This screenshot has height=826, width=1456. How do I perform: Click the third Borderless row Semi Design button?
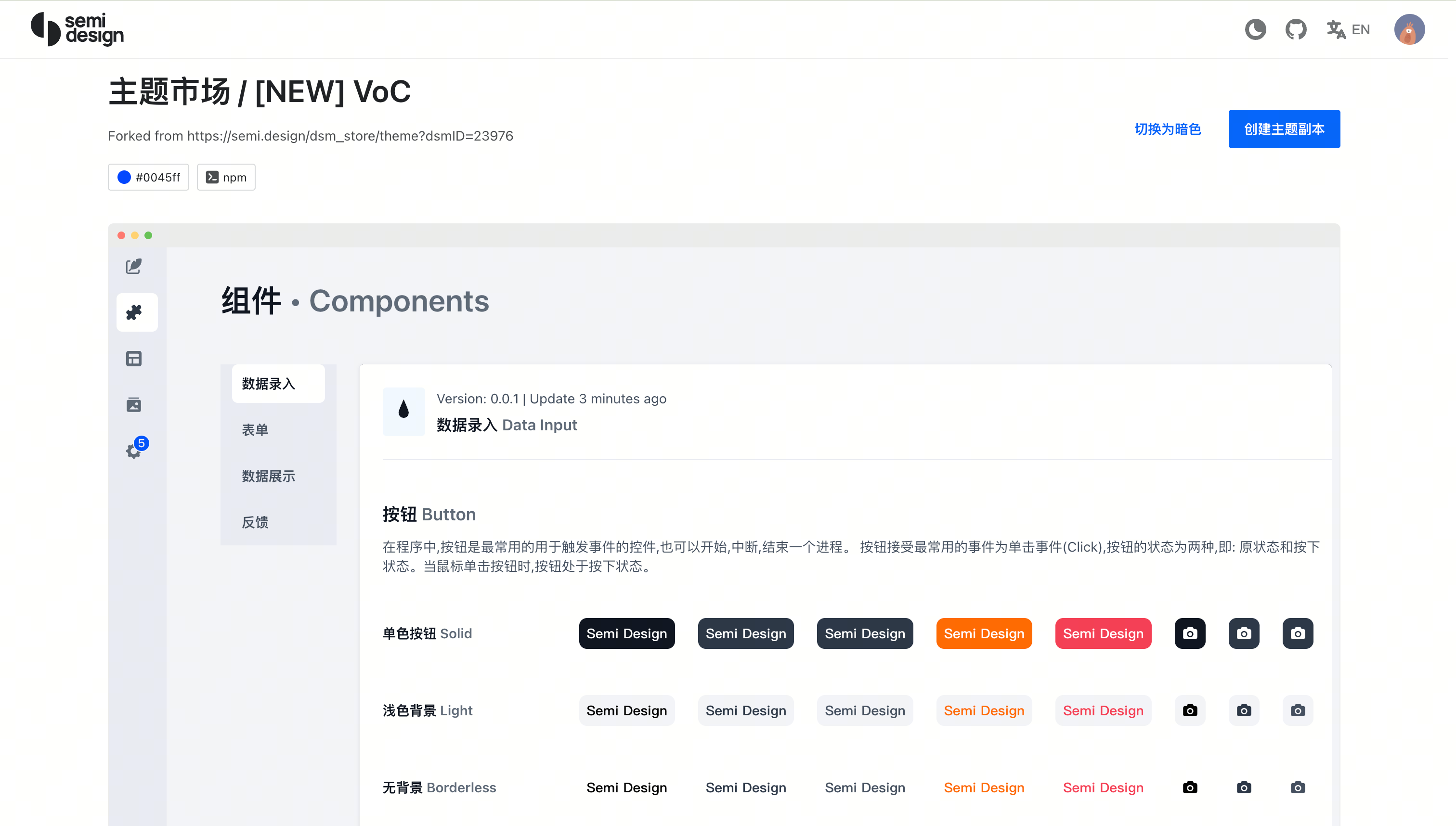tap(865, 787)
